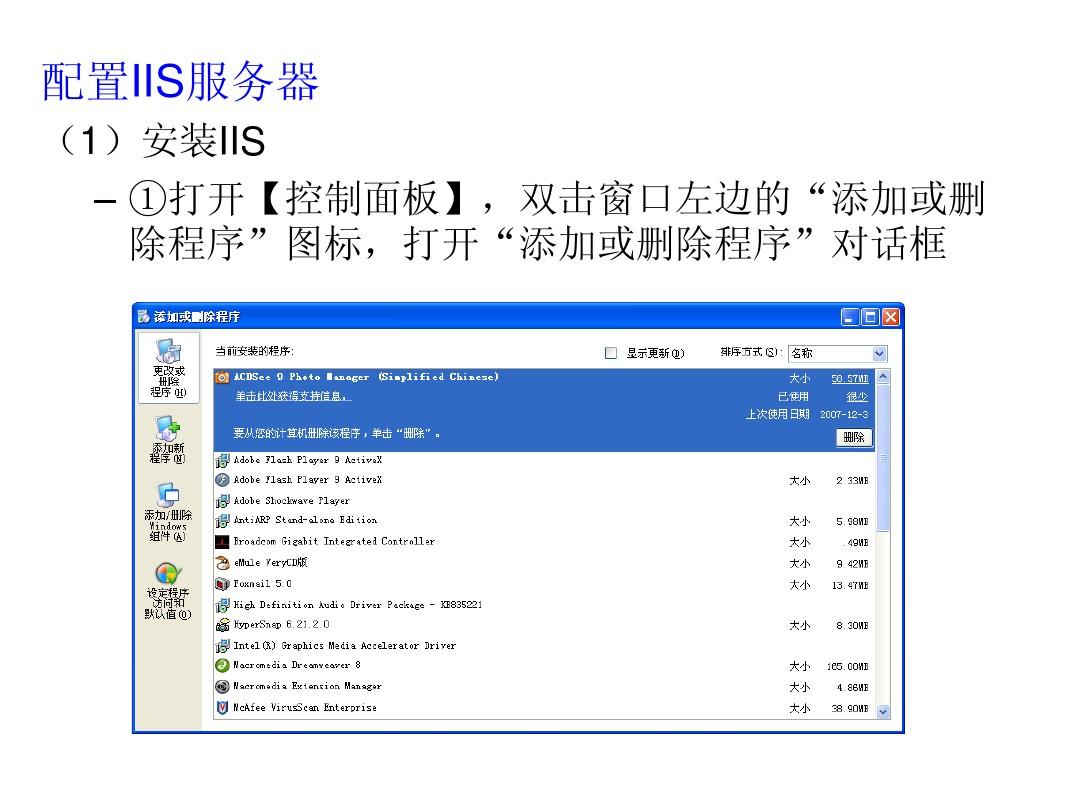Click the Broadcom Gigabit Integrated Controller icon

222,542
